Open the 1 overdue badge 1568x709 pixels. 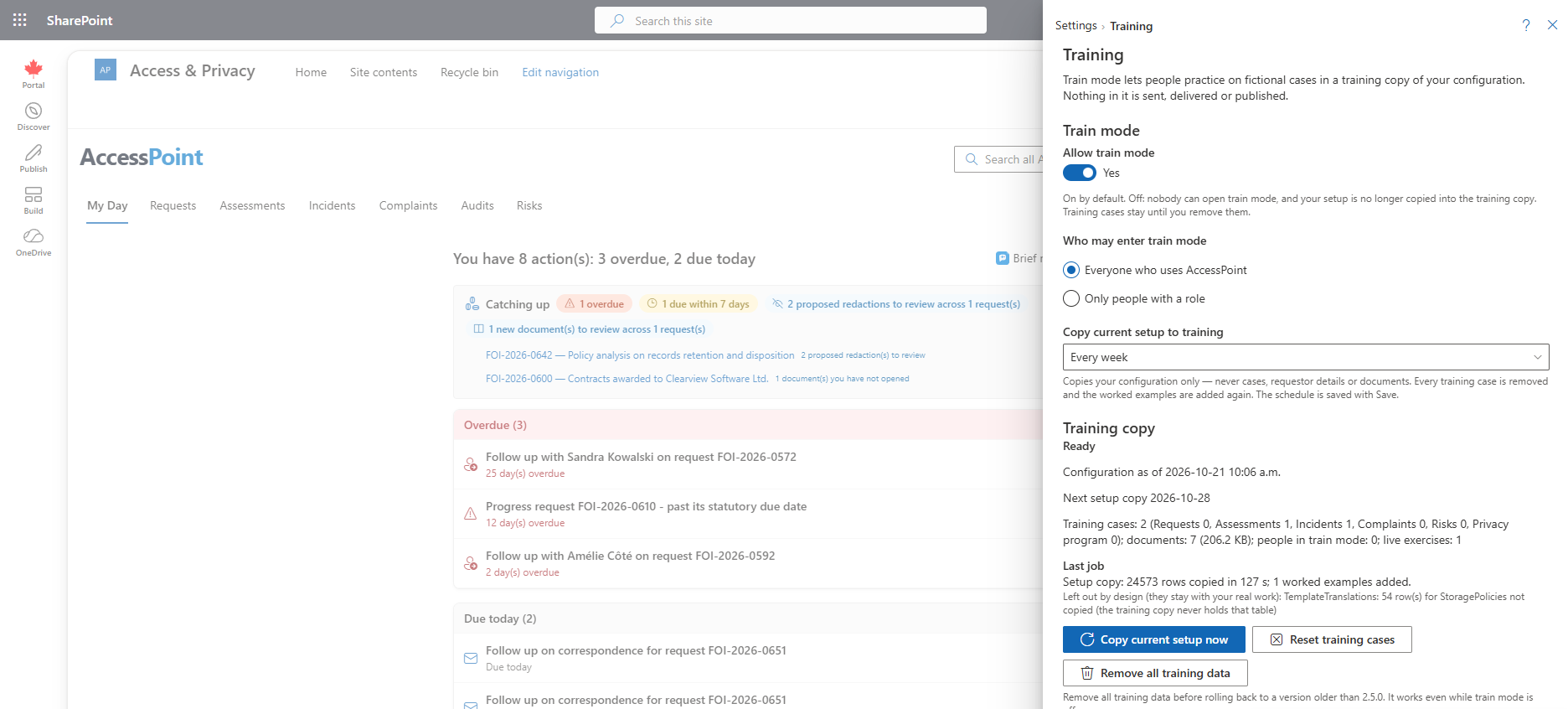pos(594,304)
